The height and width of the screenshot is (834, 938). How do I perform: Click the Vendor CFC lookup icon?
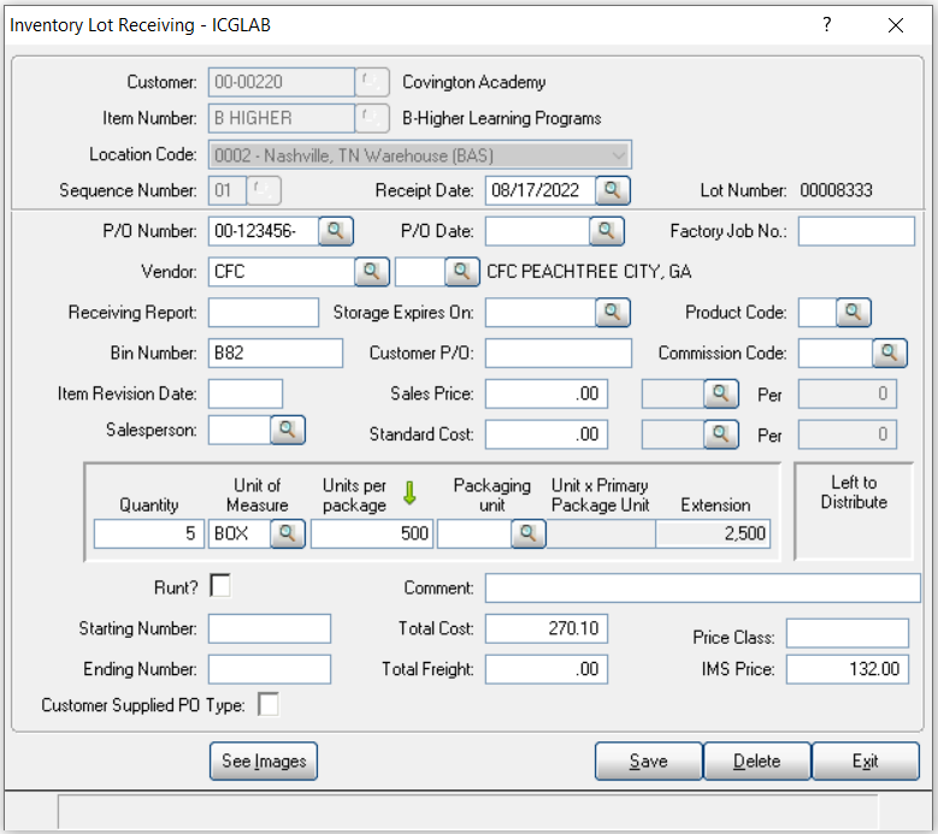[x=372, y=272]
